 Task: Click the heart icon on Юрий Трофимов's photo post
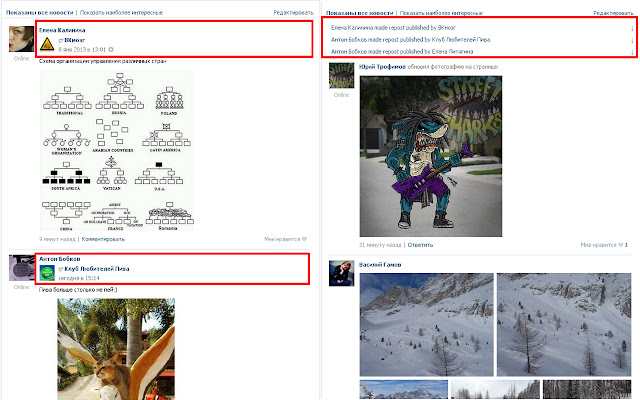pyautogui.click(x=620, y=245)
